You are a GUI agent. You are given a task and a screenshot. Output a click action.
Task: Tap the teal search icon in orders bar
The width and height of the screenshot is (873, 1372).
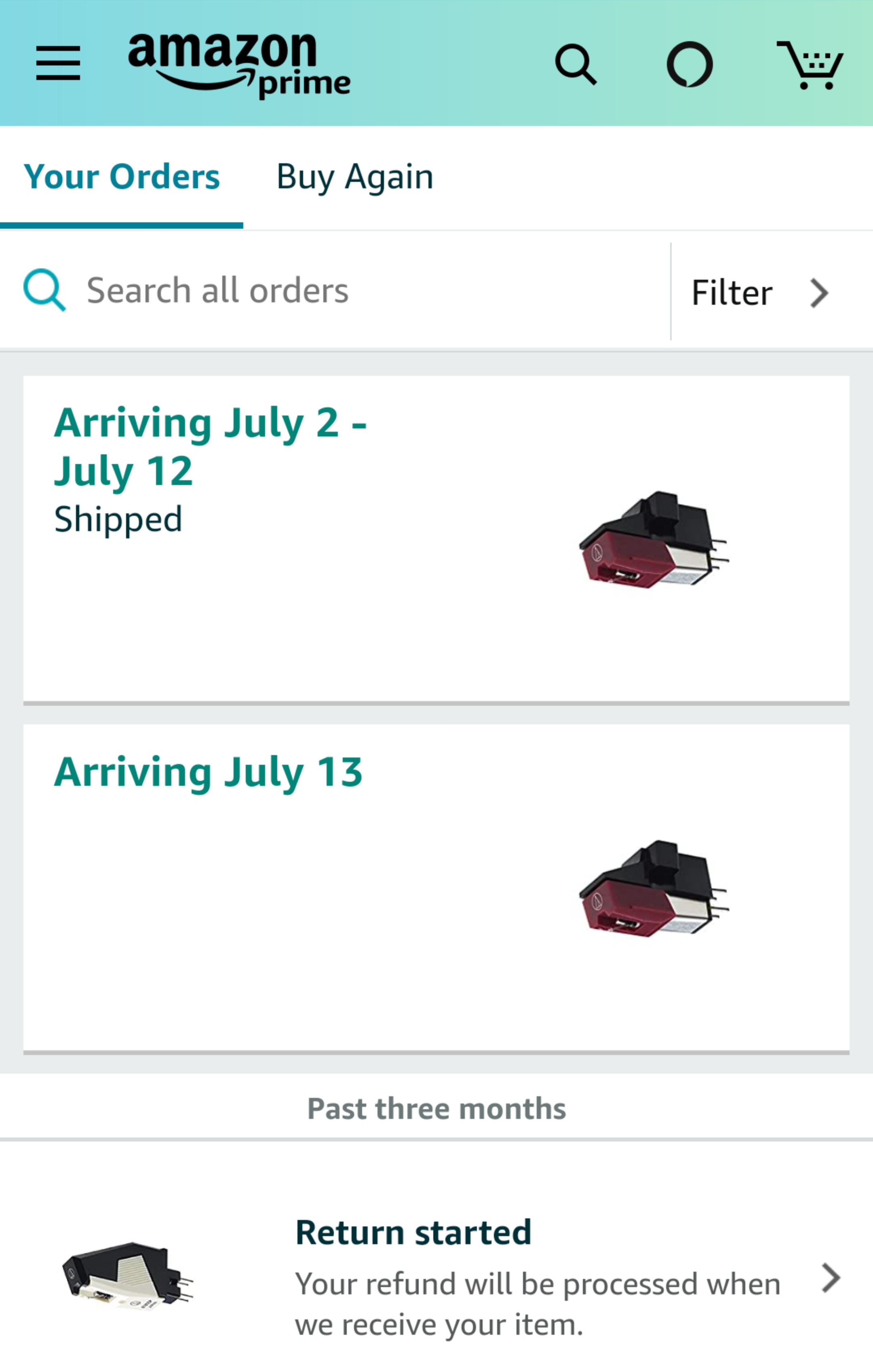[44, 290]
